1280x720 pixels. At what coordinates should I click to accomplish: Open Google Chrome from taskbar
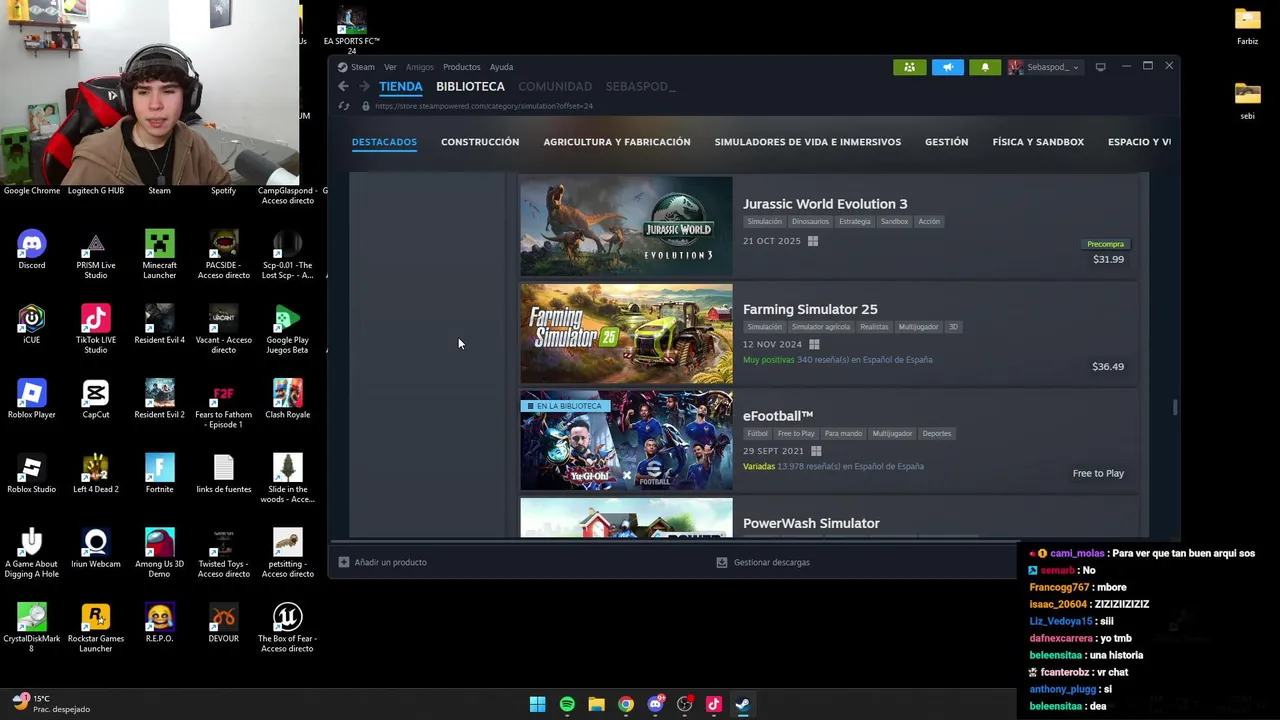626,704
